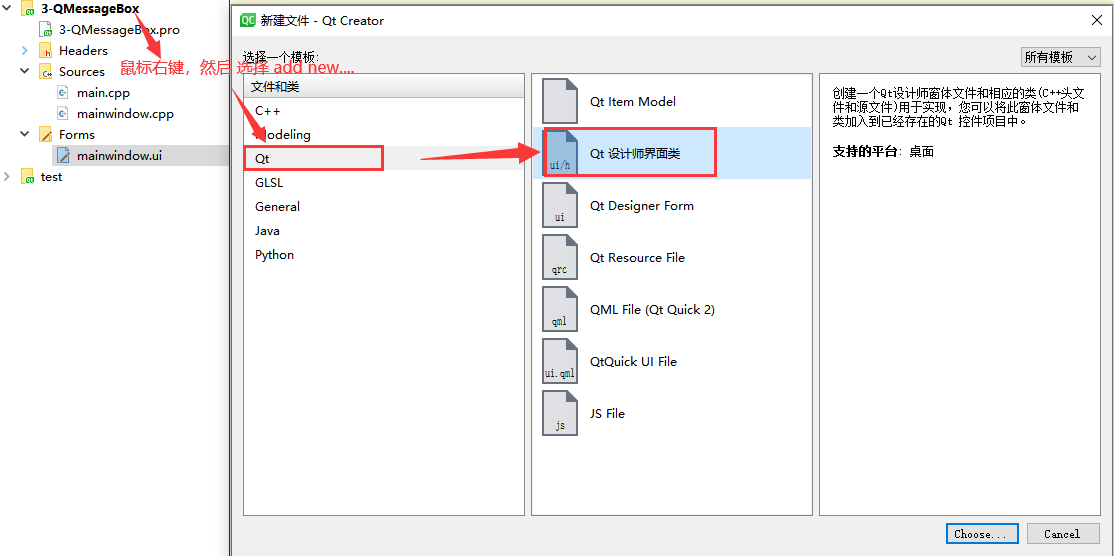1114x556 pixels.
Task: Click the Choose... button
Action: click(x=982, y=534)
